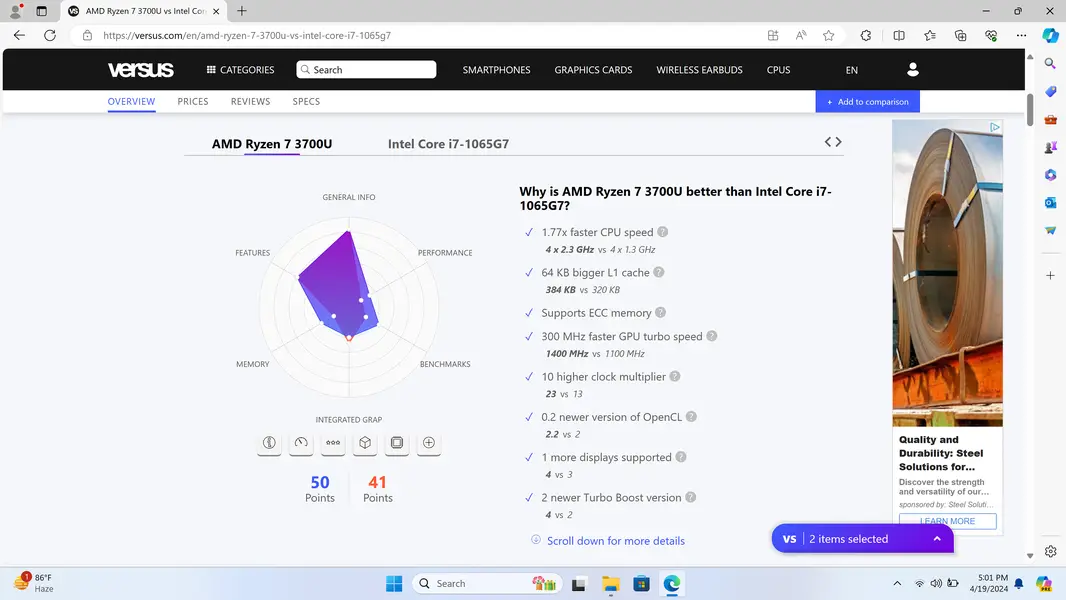Open the GRAPHICS CARDS navigation link
The height and width of the screenshot is (600, 1066).
tap(593, 70)
